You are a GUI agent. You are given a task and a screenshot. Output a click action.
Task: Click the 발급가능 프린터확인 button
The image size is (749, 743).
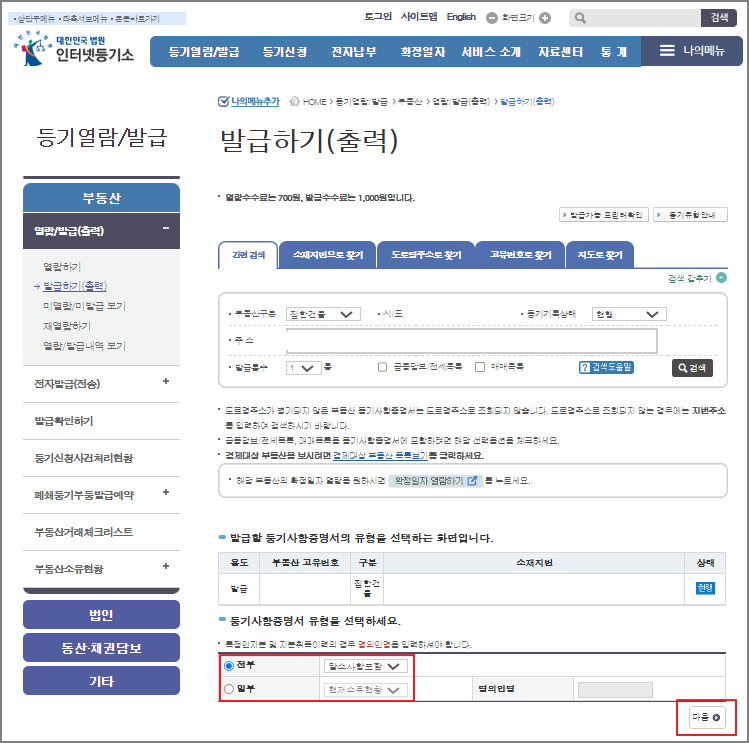(604, 215)
